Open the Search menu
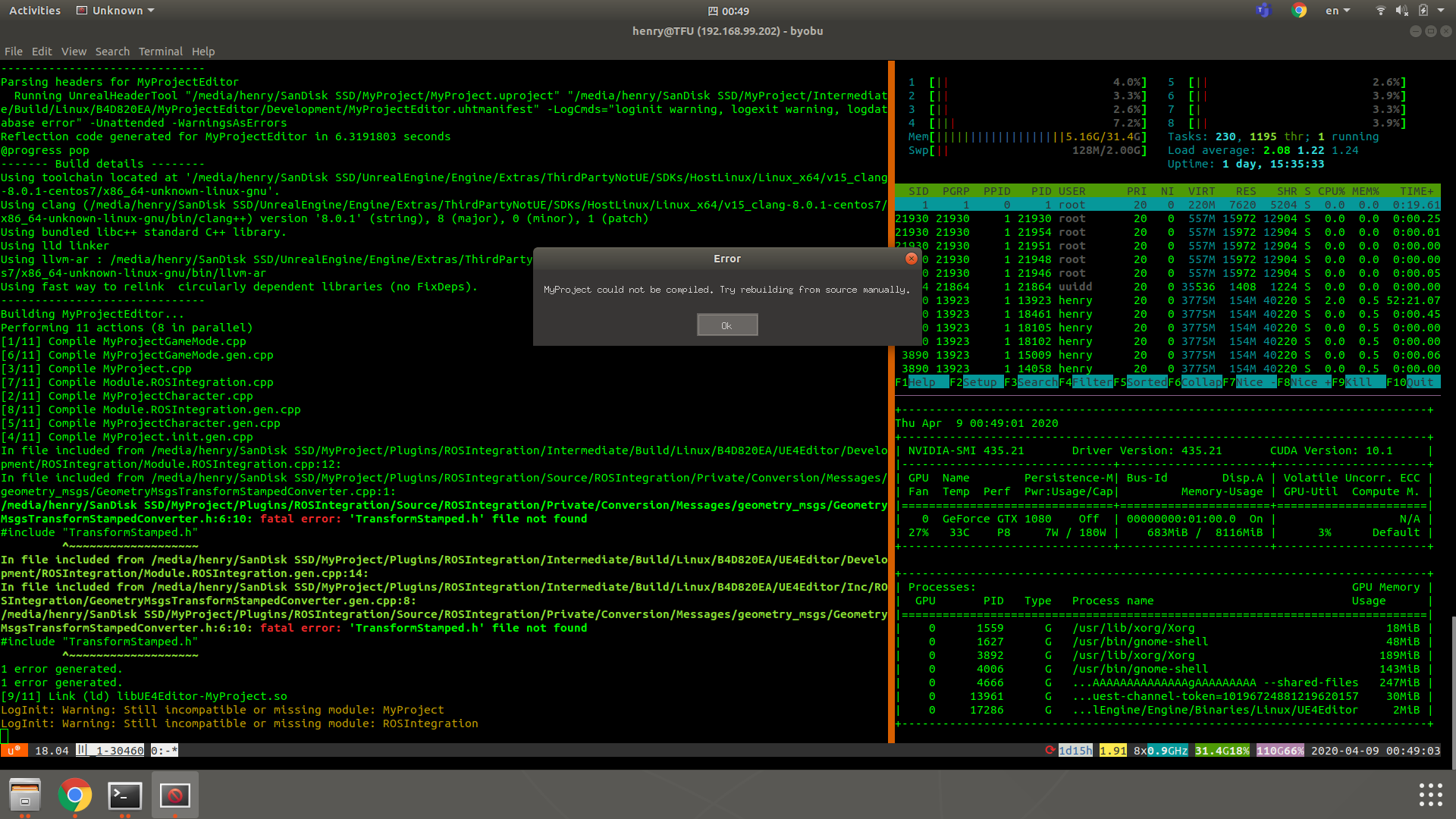Image resolution: width=1456 pixels, height=819 pixels. point(112,52)
